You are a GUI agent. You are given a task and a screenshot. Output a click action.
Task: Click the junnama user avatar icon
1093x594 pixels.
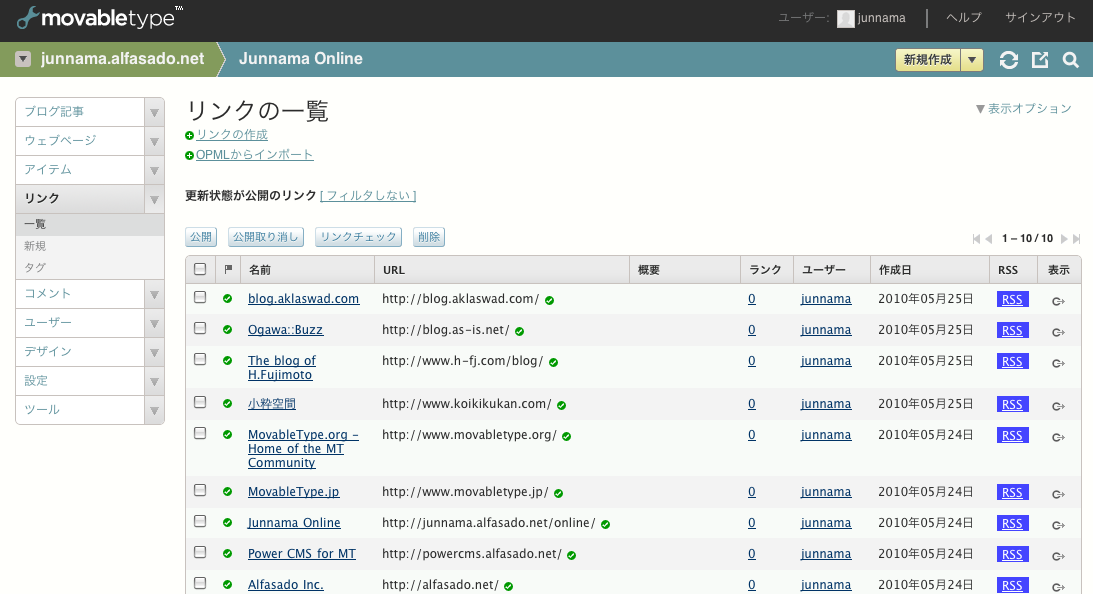846,19
